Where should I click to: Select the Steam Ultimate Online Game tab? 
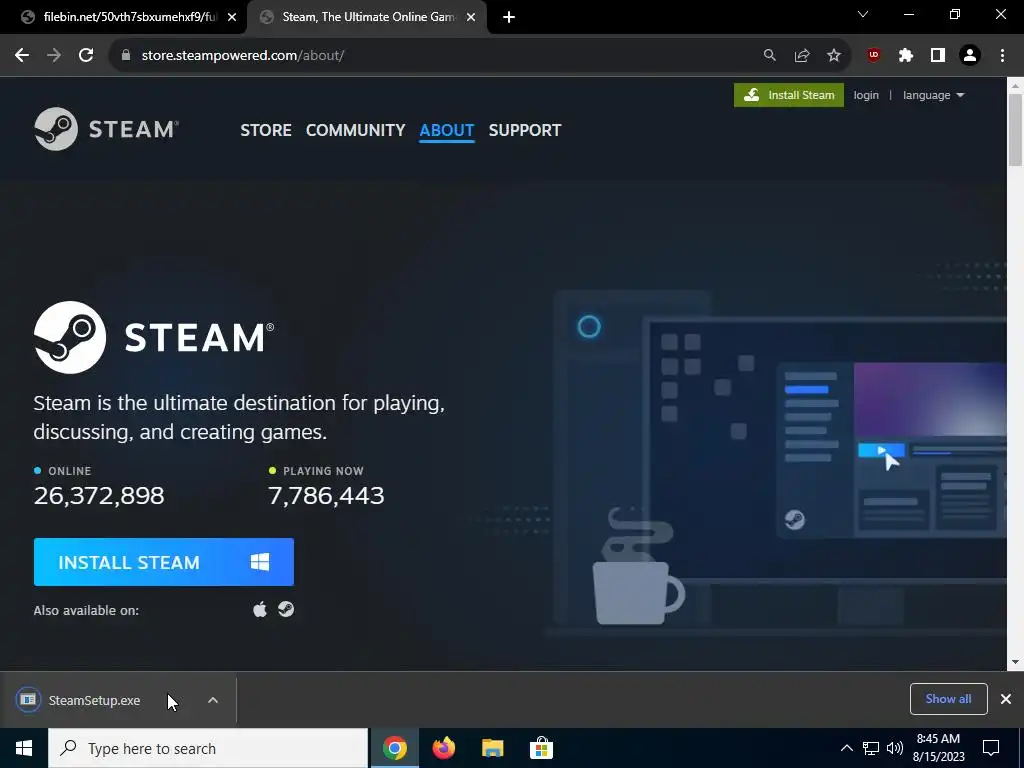point(368,17)
